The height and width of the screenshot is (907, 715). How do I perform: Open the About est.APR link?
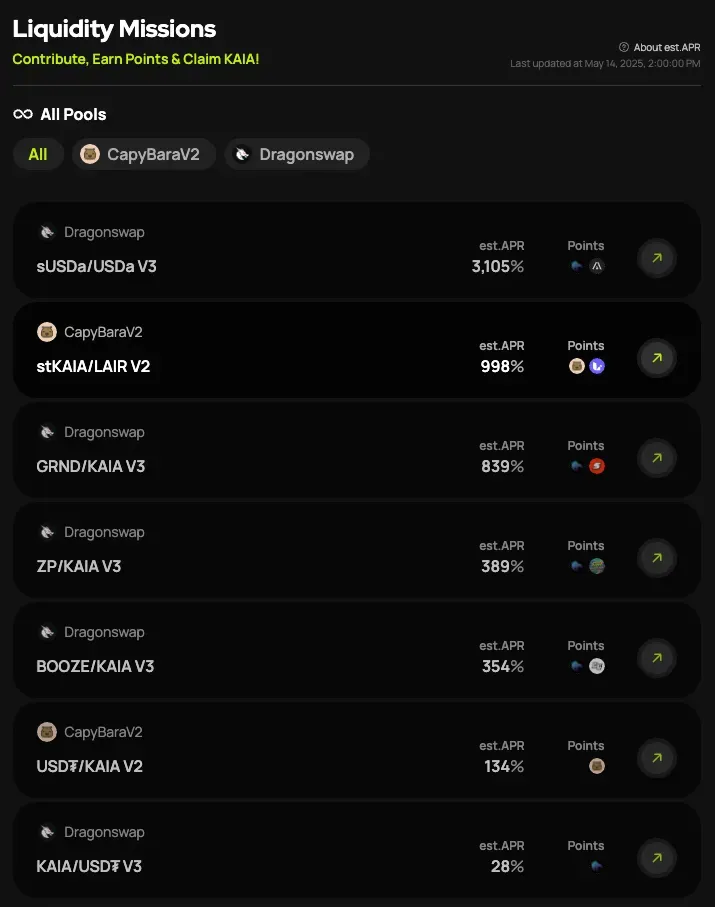pos(667,47)
